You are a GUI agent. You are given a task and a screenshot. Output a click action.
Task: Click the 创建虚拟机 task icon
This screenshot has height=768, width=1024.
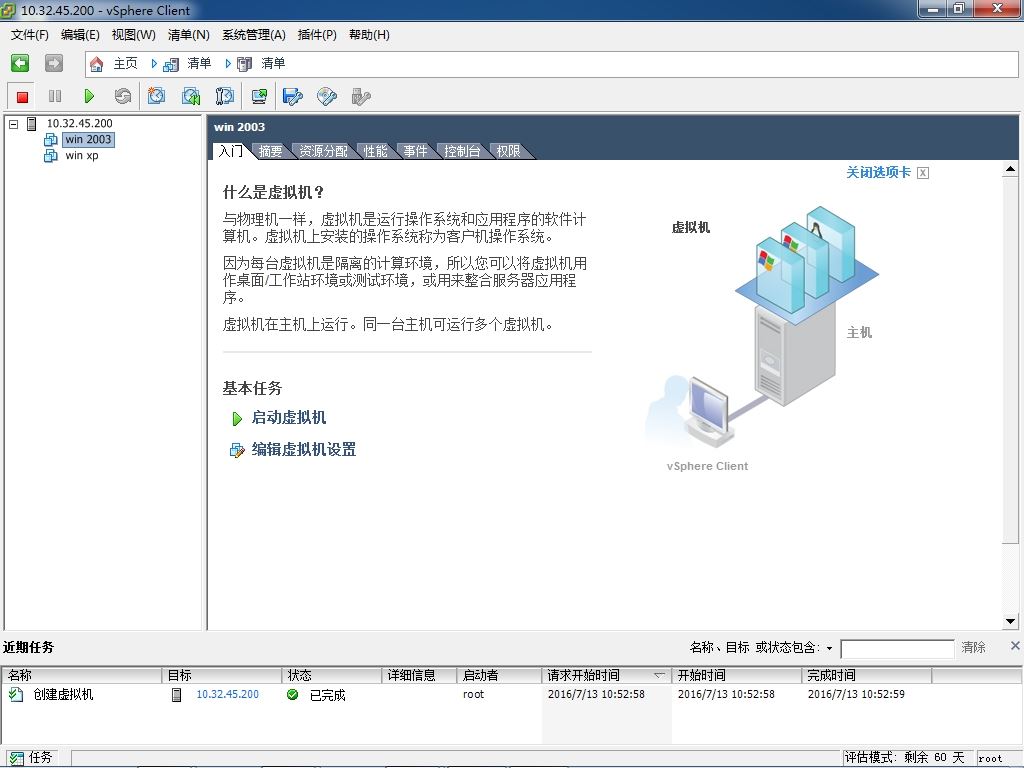16,694
